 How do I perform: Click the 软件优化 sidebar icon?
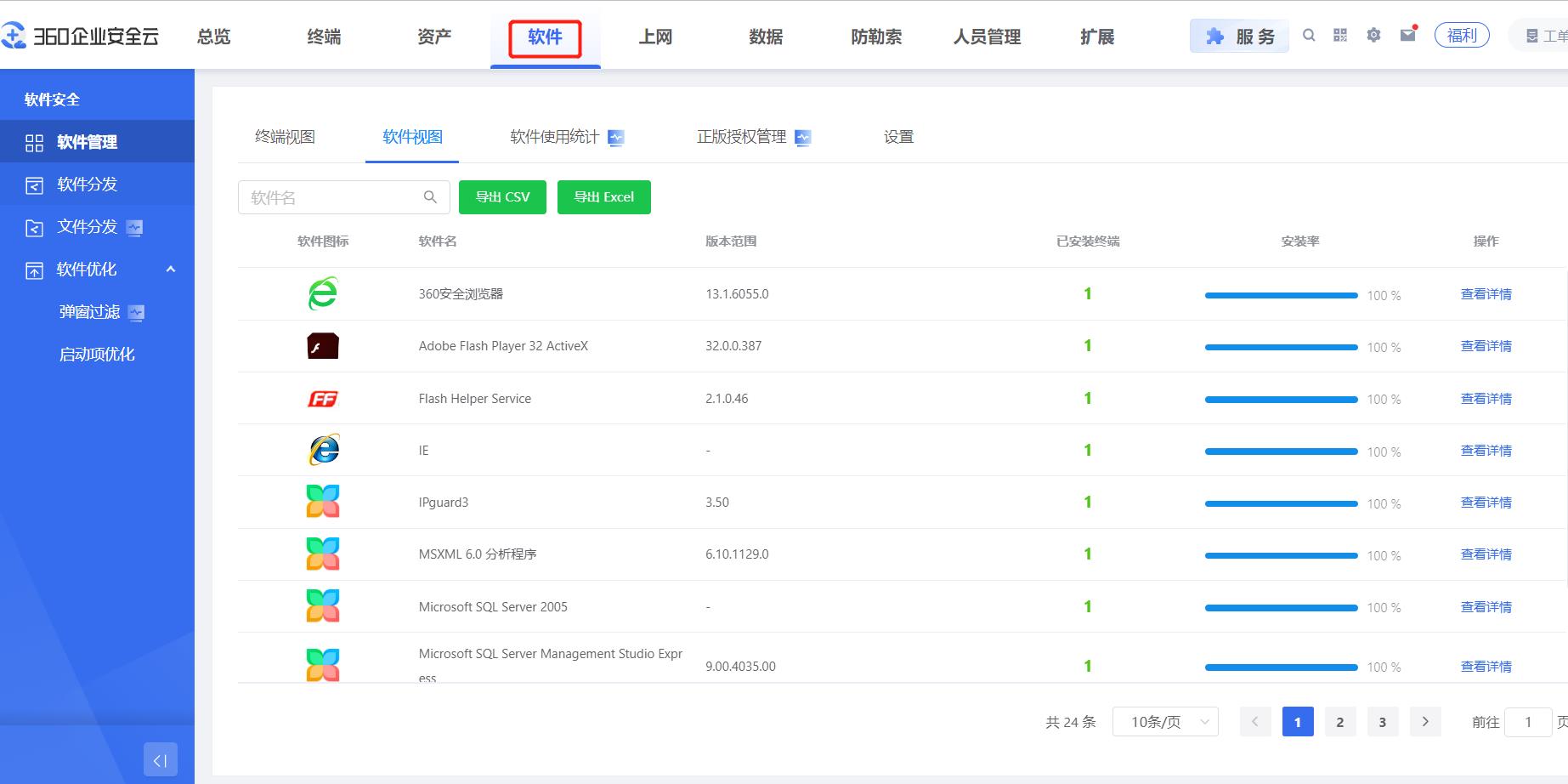pos(34,270)
